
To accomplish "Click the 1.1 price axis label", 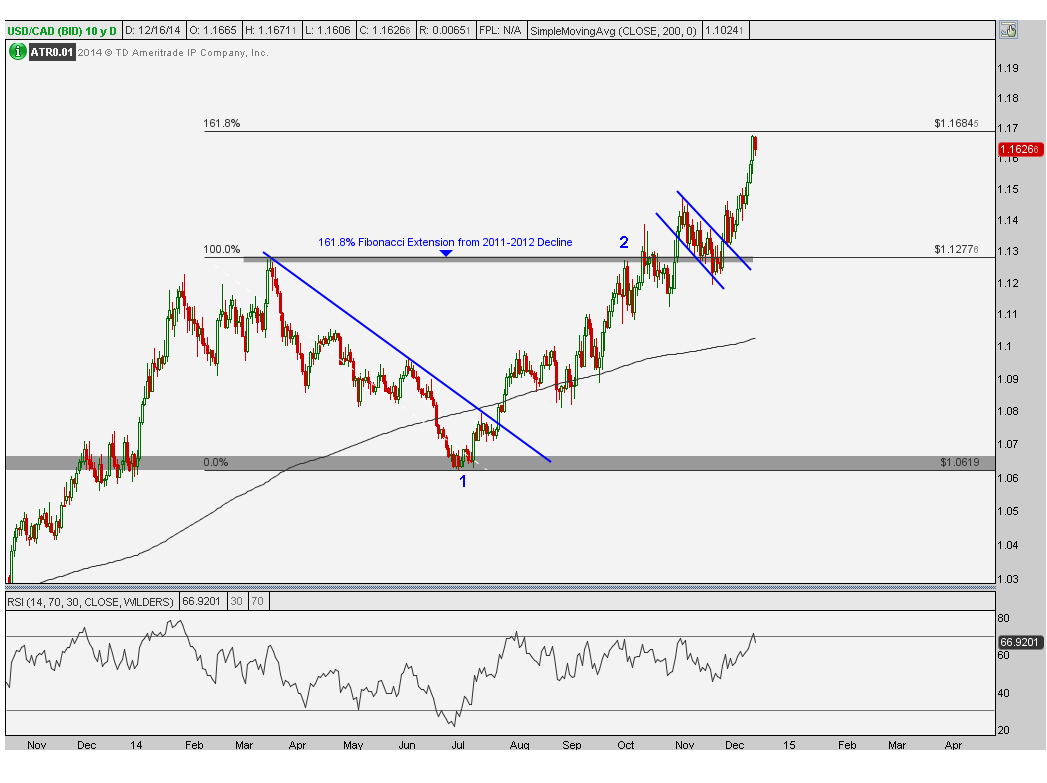I will [x=1004, y=346].
